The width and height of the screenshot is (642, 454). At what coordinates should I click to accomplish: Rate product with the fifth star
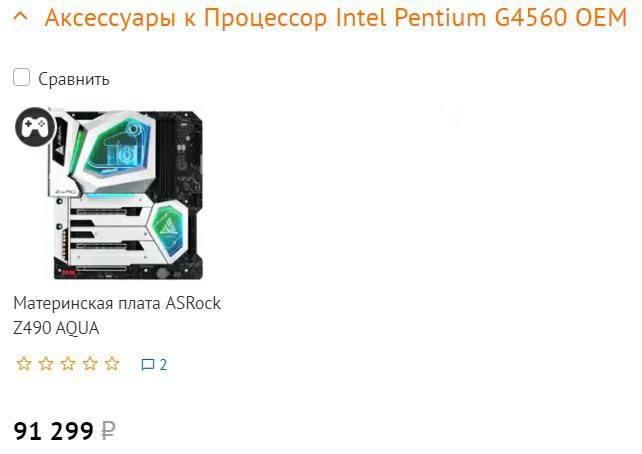point(112,364)
